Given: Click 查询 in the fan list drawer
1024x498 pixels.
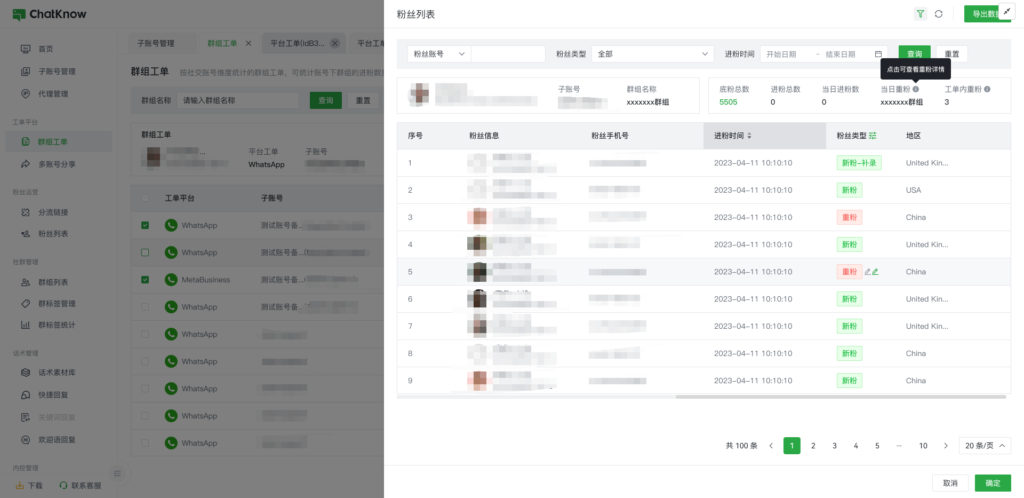Looking at the screenshot, I should (x=914, y=54).
